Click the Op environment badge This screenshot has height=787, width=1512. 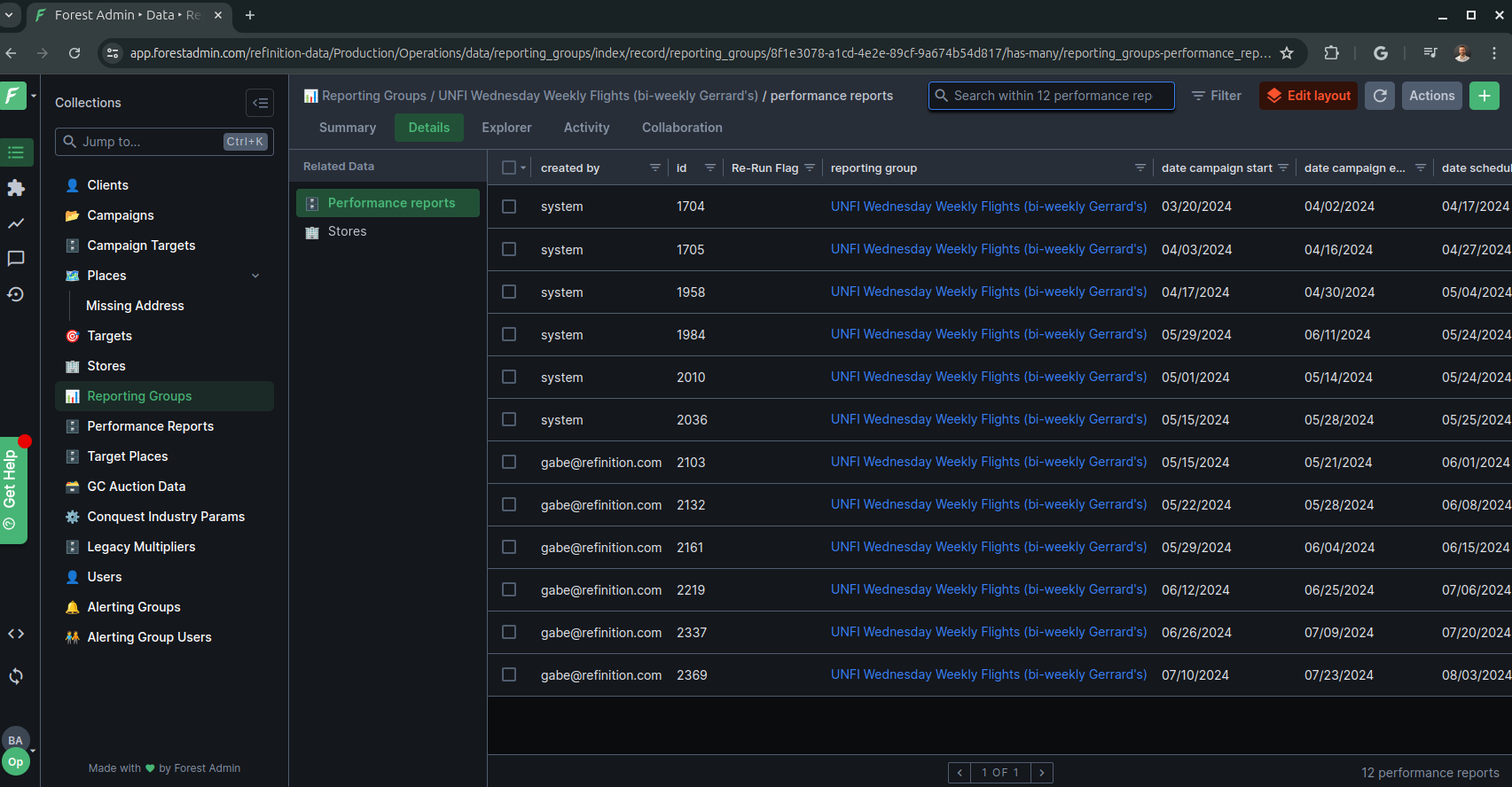[x=16, y=762]
